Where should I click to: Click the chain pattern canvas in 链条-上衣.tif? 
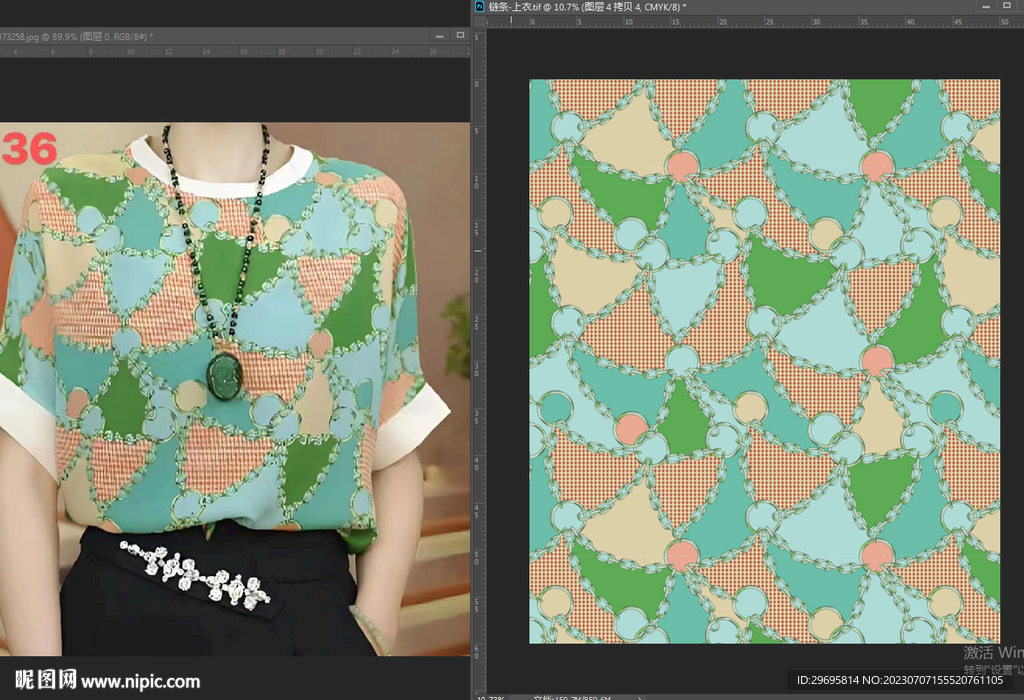click(764, 360)
